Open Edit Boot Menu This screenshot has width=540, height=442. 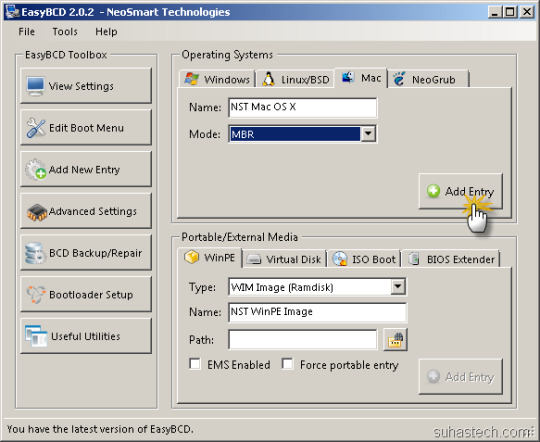(x=86, y=128)
